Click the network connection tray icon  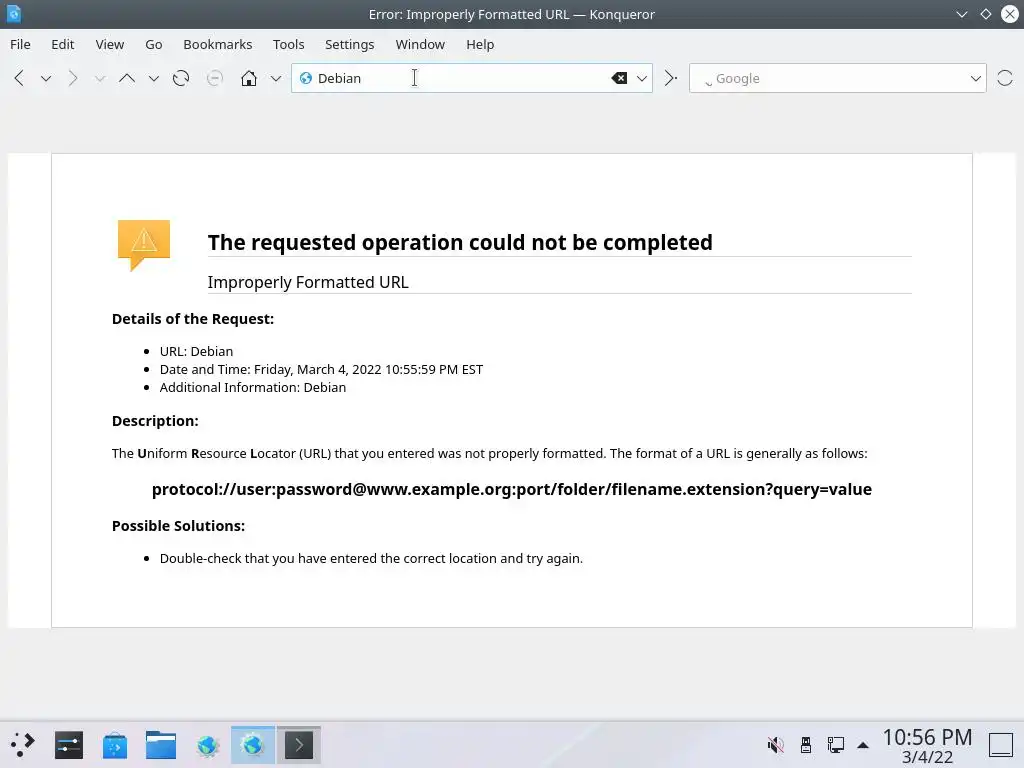(x=835, y=744)
